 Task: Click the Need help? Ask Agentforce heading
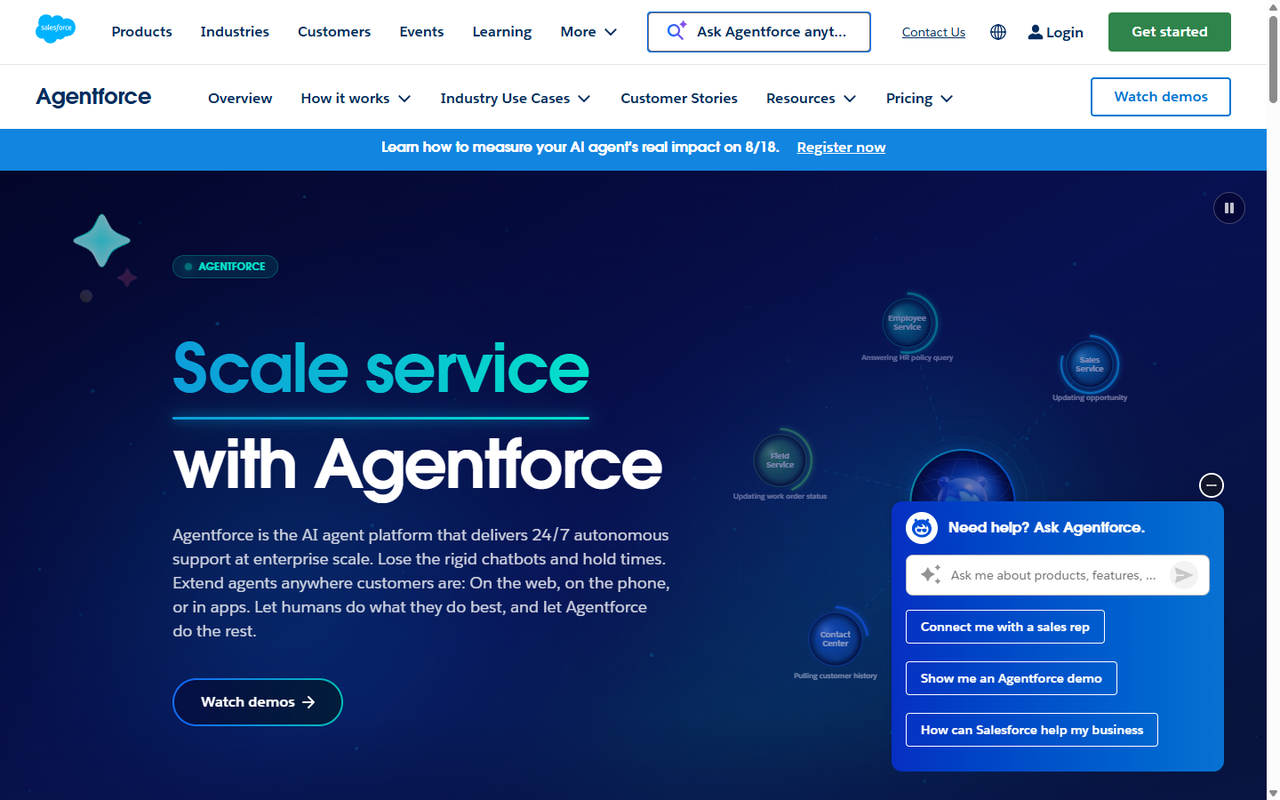point(1046,527)
